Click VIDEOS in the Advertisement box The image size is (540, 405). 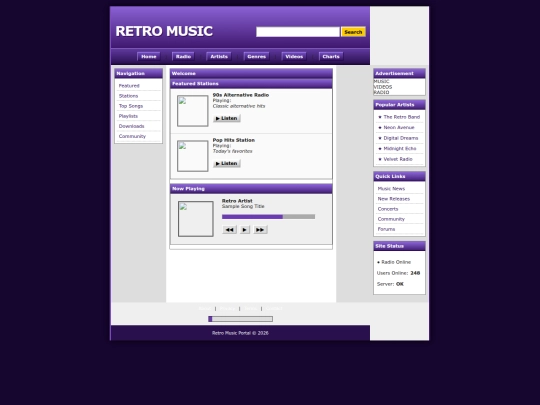(383, 87)
